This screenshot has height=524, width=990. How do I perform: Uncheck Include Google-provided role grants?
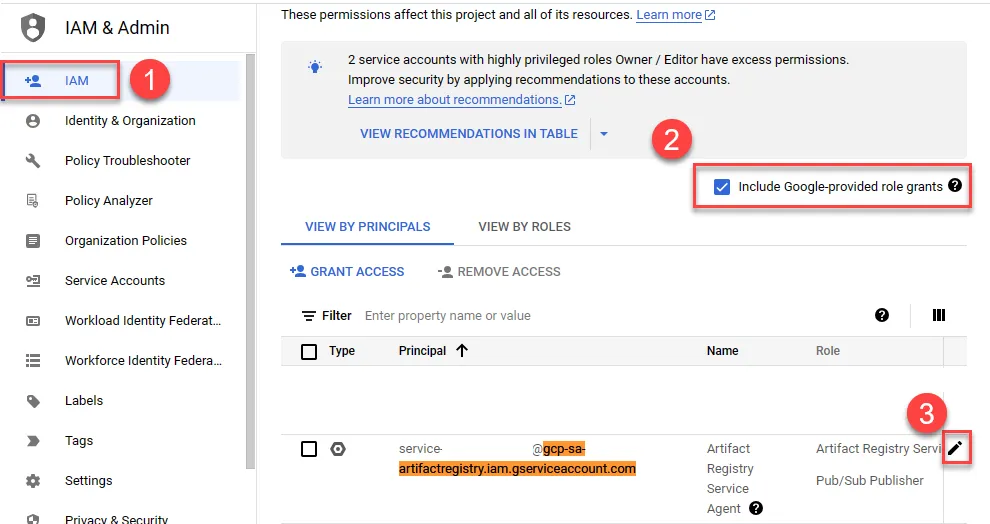tap(722, 187)
